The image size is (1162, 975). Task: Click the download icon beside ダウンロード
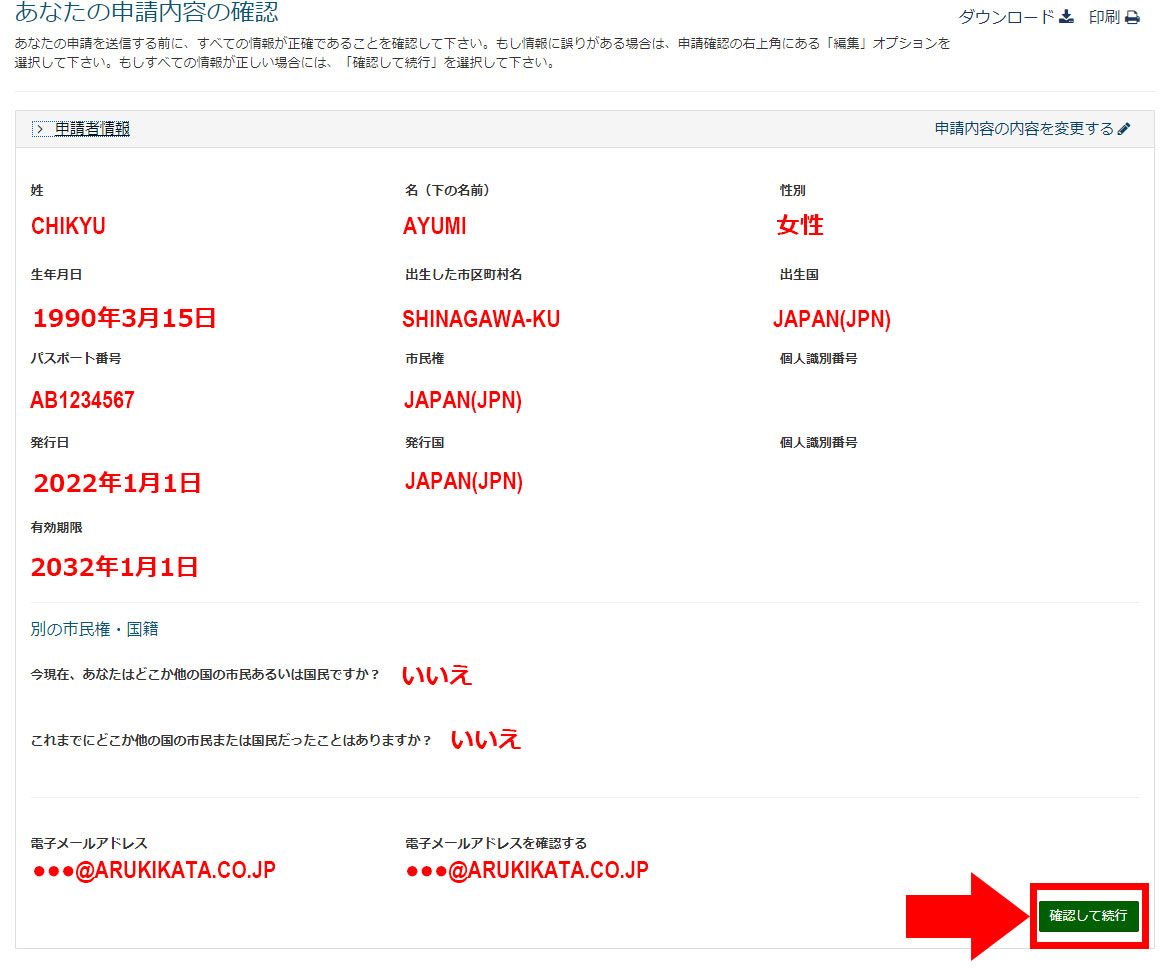point(1066,17)
